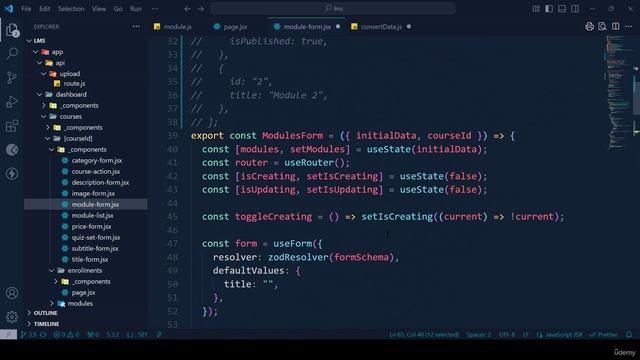Toggle the bottom panel visibility
The width and height of the screenshot is (640, 360).
pos(562,9)
